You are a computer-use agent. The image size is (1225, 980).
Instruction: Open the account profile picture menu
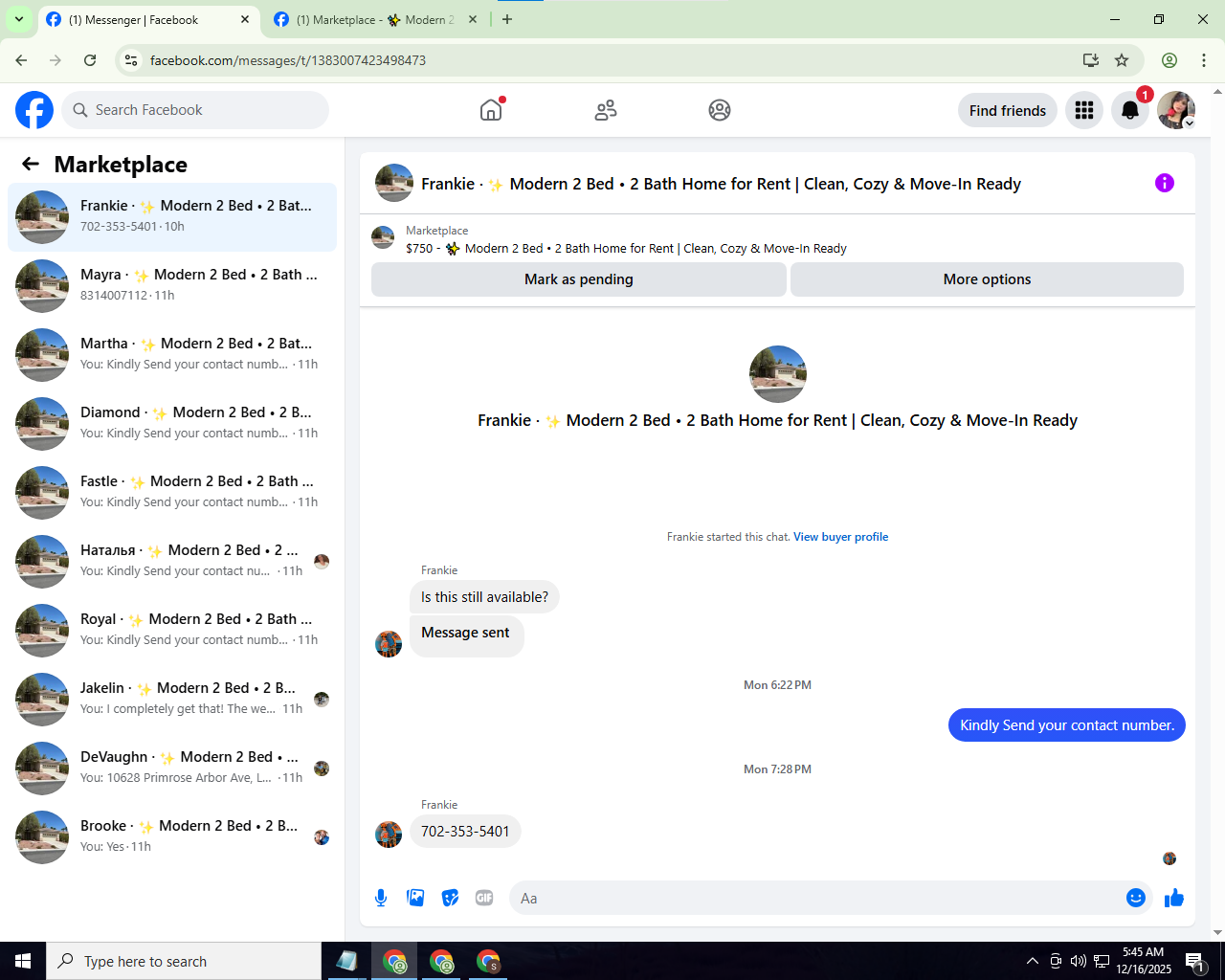pos(1176,110)
